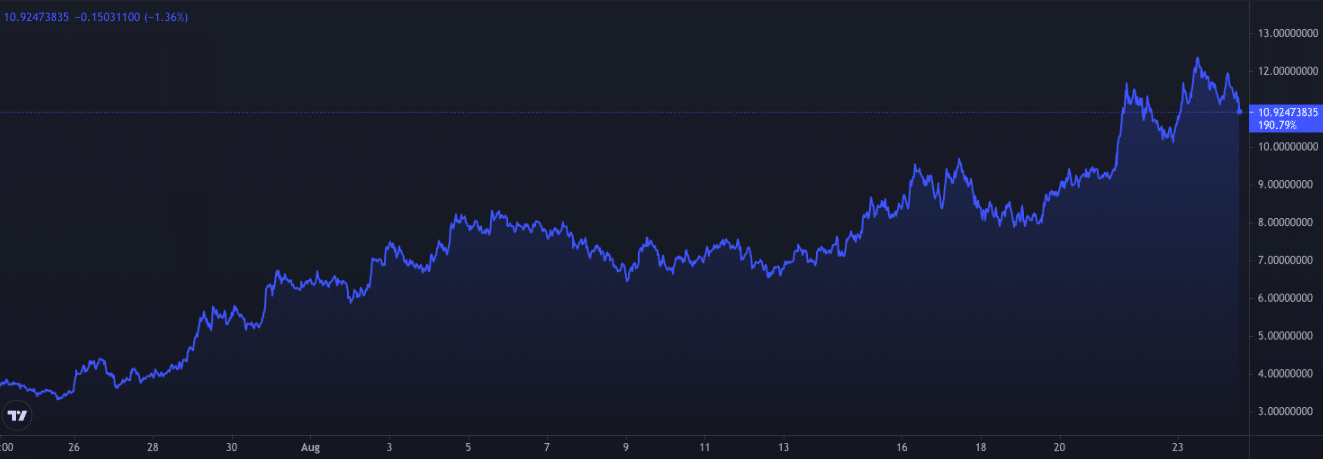This screenshot has height=459, width=1323.
Task: Click the 13.00000000 price axis label
Action: click(1286, 34)
